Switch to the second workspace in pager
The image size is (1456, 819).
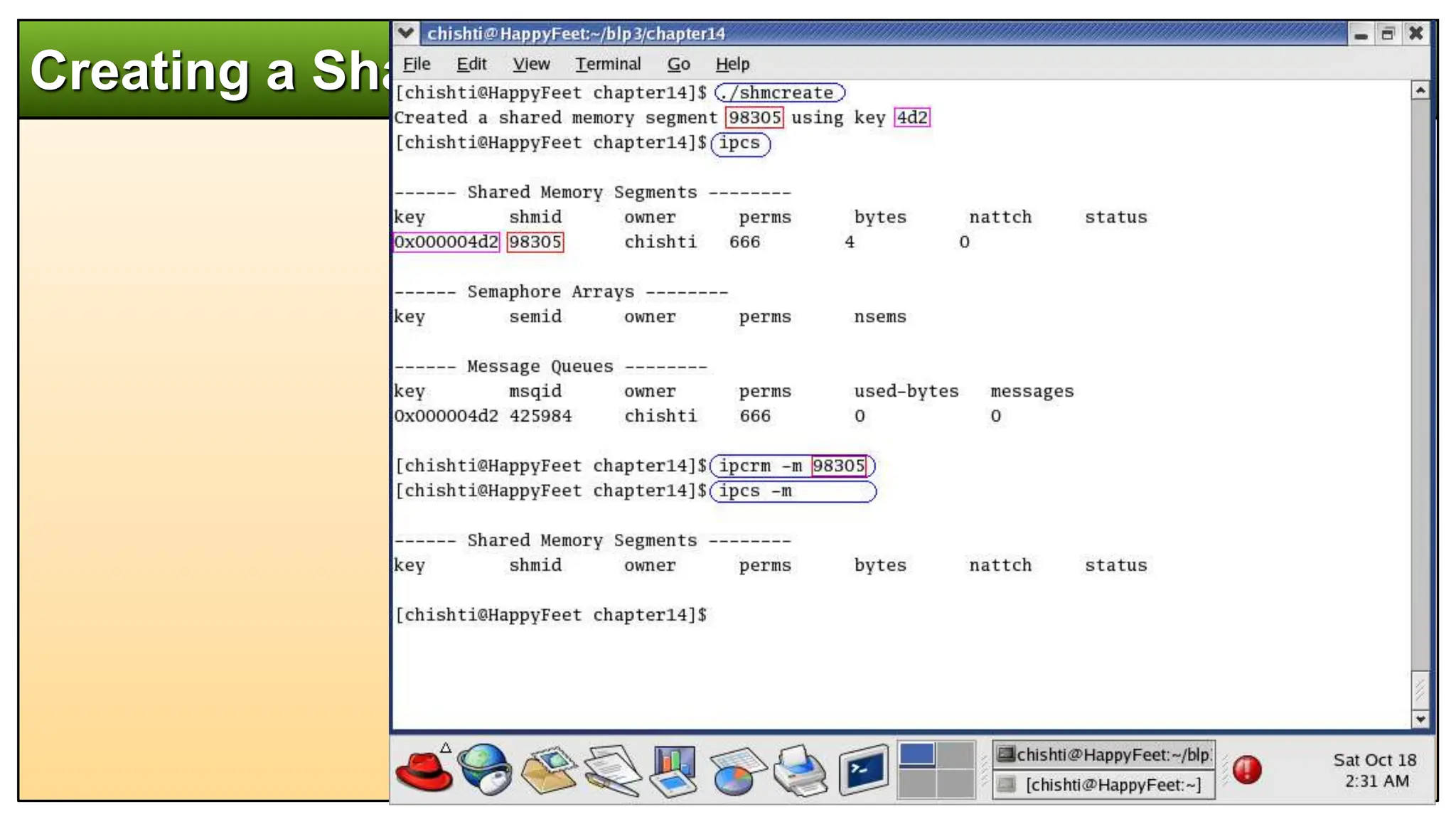pos(955,755)
